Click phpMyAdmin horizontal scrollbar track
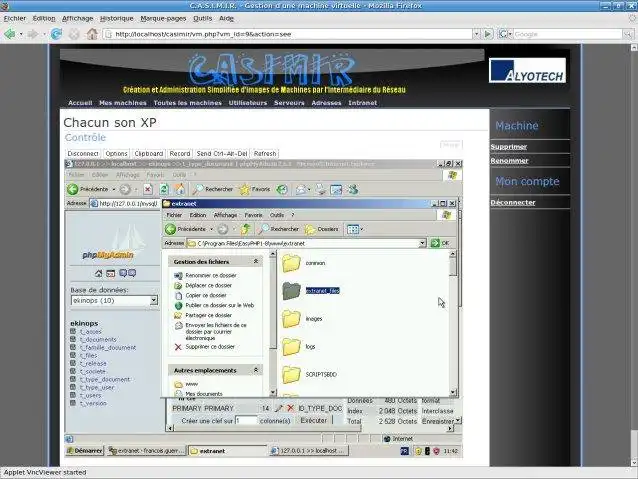Screen dimensions: 638x479 (x=310, y=428)
